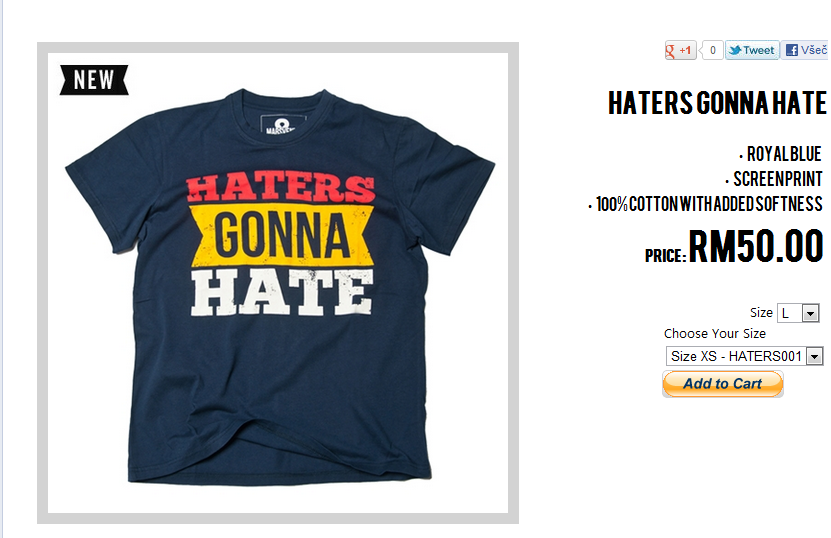The image size is (831, 538).
Task: Click the red HATERS print on shirt
Action: [x=280, y=189]
